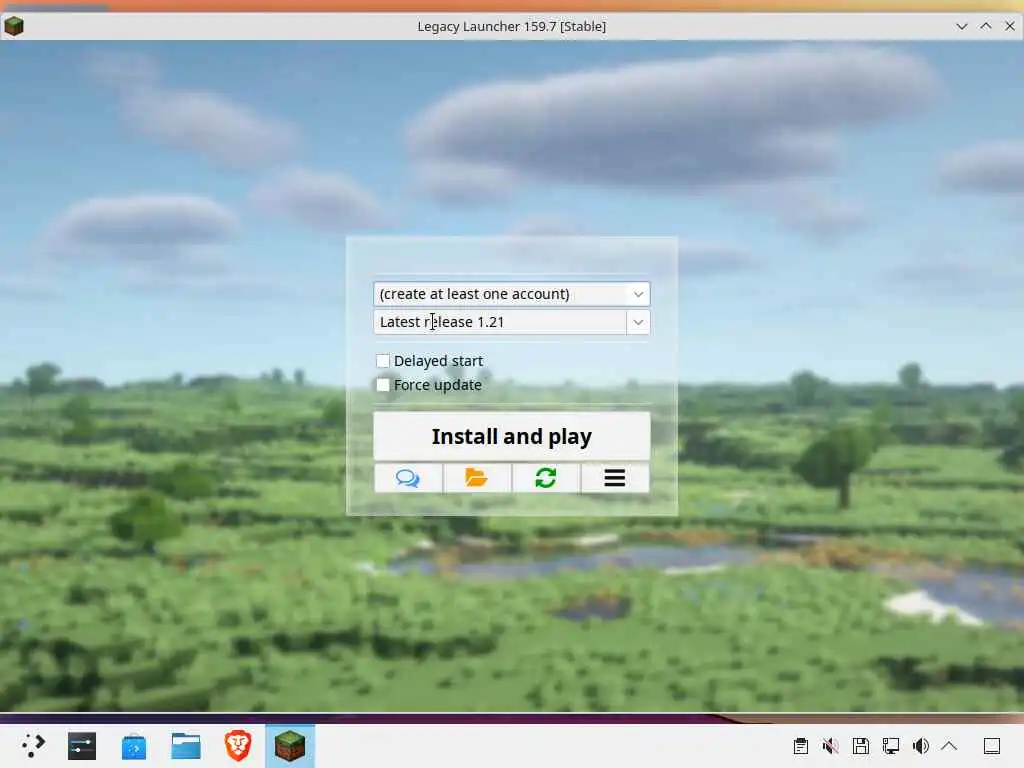Select the Legacy Launcher taskbar entry
This screenshot has height=768, width=1024.
[290, 746]
